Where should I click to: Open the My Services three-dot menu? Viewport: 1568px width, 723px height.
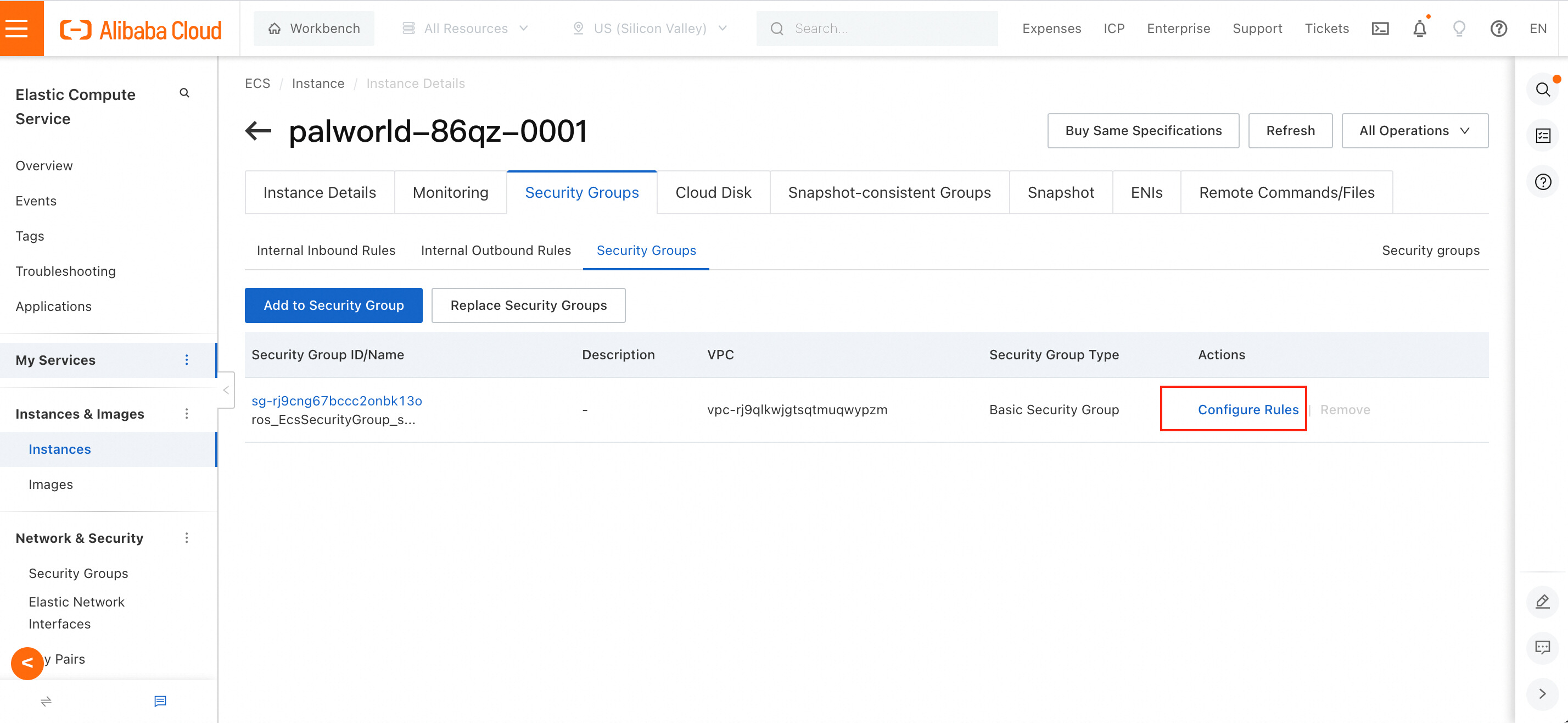(x=187, y=360)
